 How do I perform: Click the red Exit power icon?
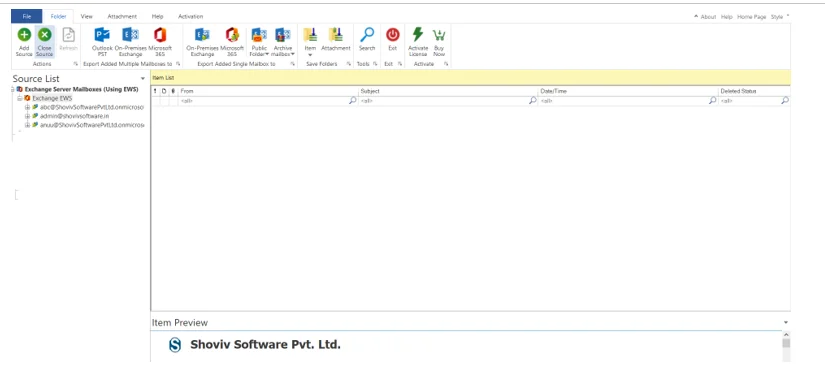[x=393, y=35]
